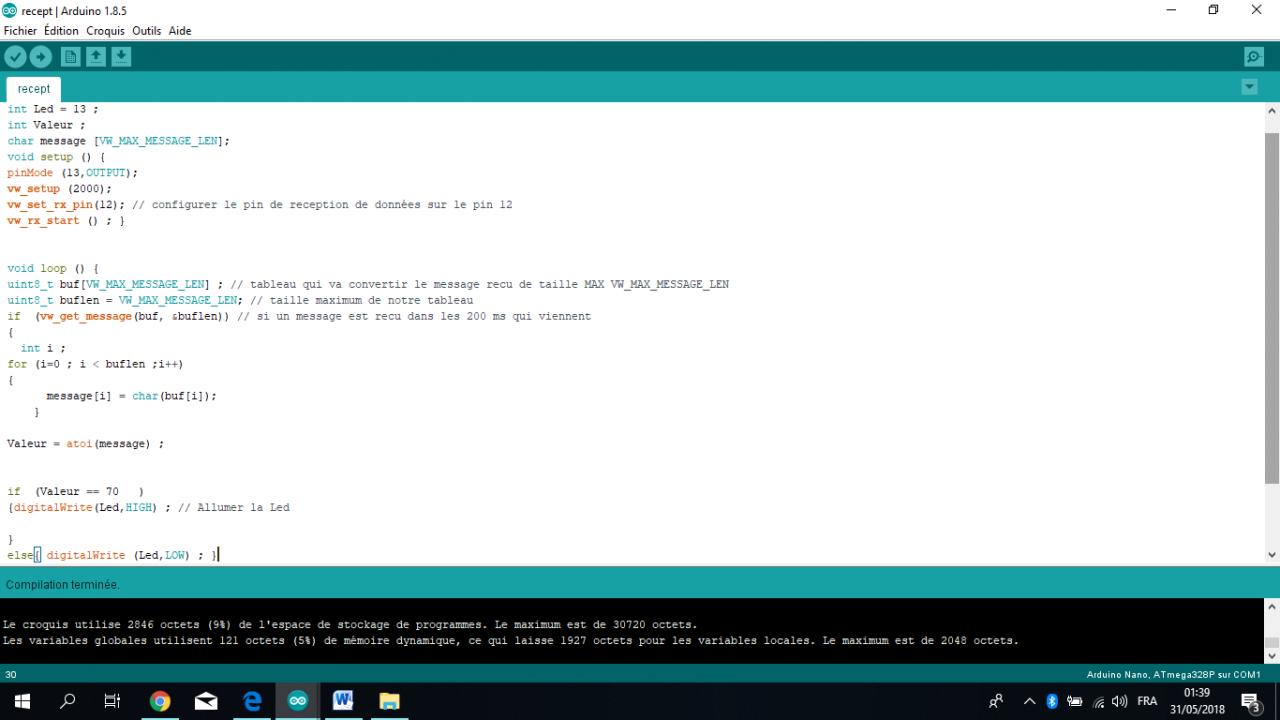This screenshot has height=720, width=1280.
Task: Open the Outils menu
Action: point(146,31)
